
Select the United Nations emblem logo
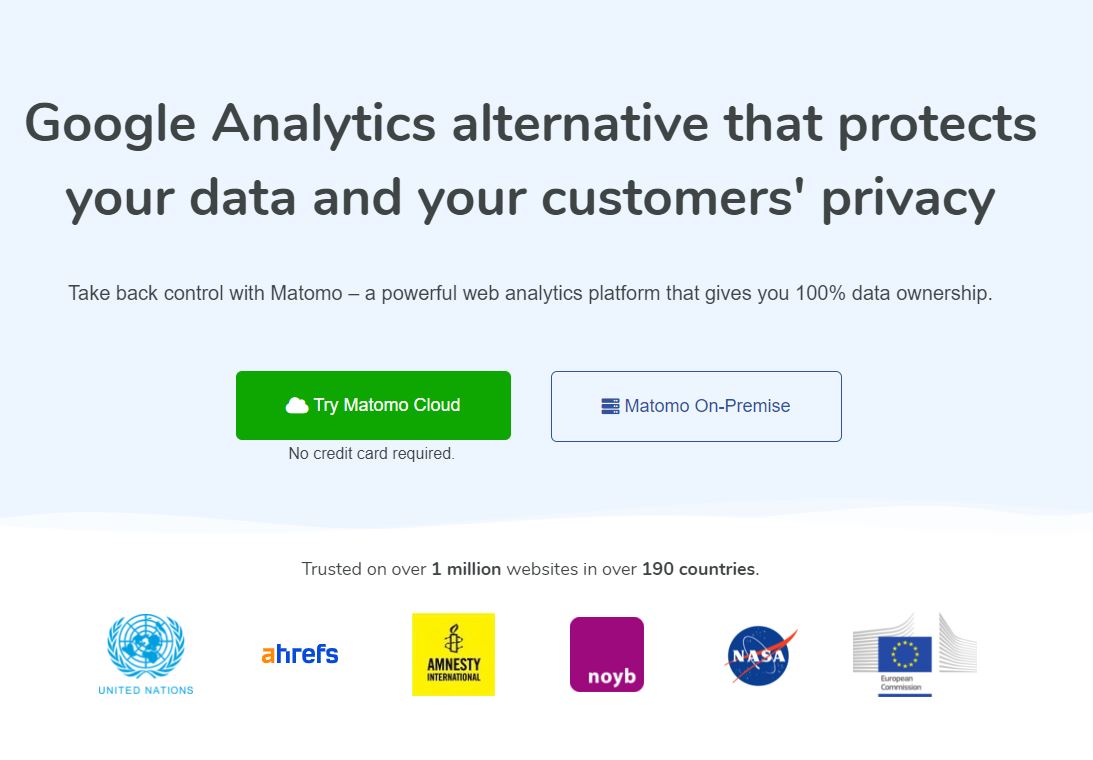[x=146, y=646]
